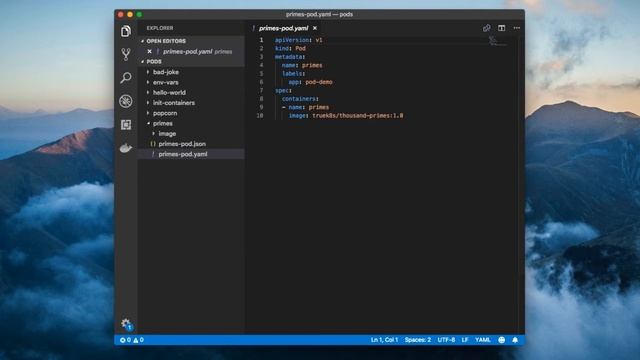Image resolution: width=640 pixels, height=360 pixels.
Task: Click the EXPLORER panel title
Action: (x=160, y=28)
